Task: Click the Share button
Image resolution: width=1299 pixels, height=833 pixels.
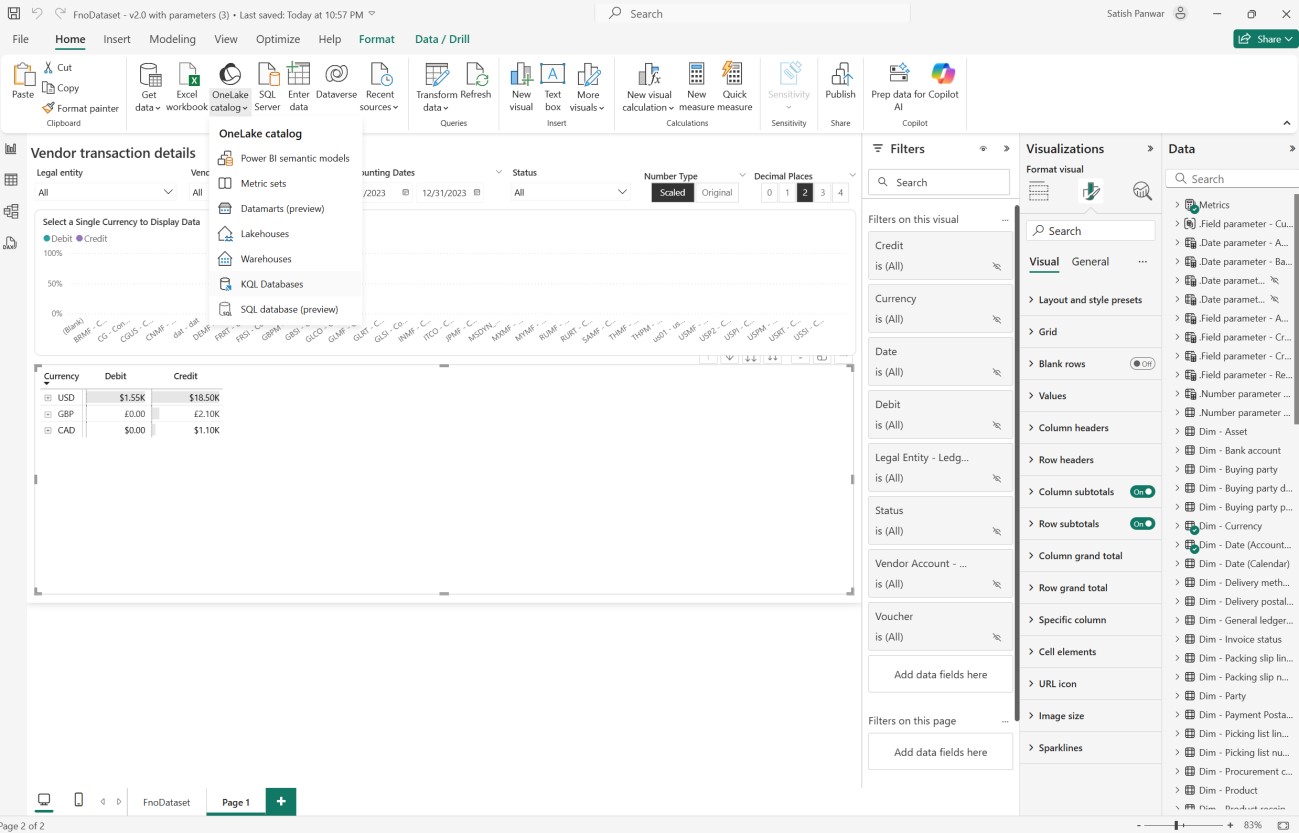Action: (x=1265, y=39)
